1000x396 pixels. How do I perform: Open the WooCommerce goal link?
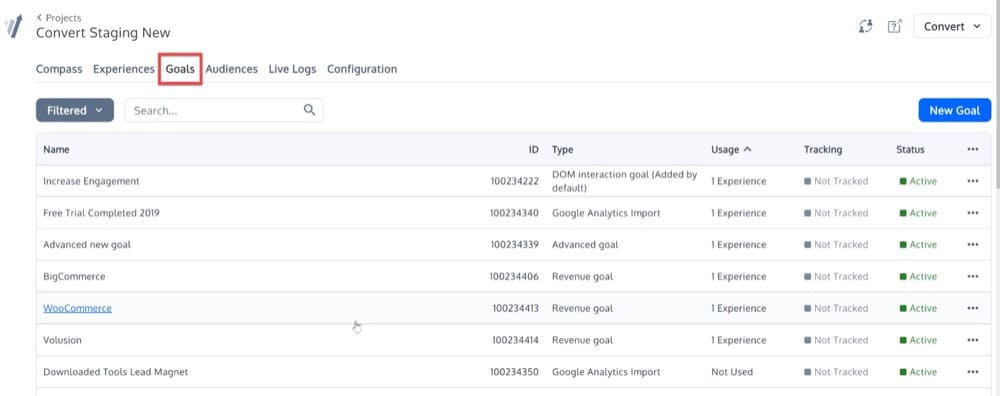pyautogui.click(x=77, y=309)
